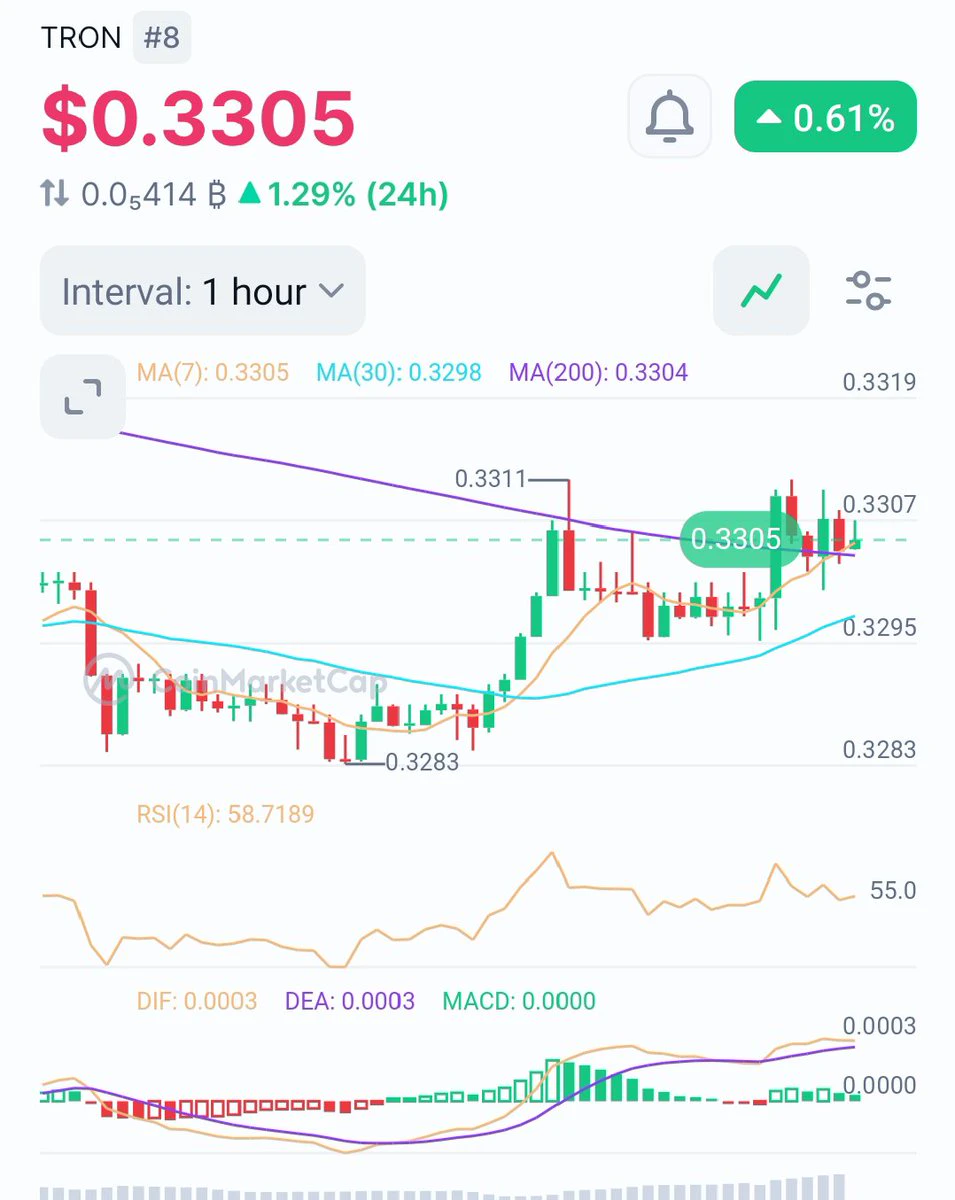The width and height of the screenshot is (955, 1200).
Task: Open chart indicator settings sliders icon
Action: pos(868,290)
